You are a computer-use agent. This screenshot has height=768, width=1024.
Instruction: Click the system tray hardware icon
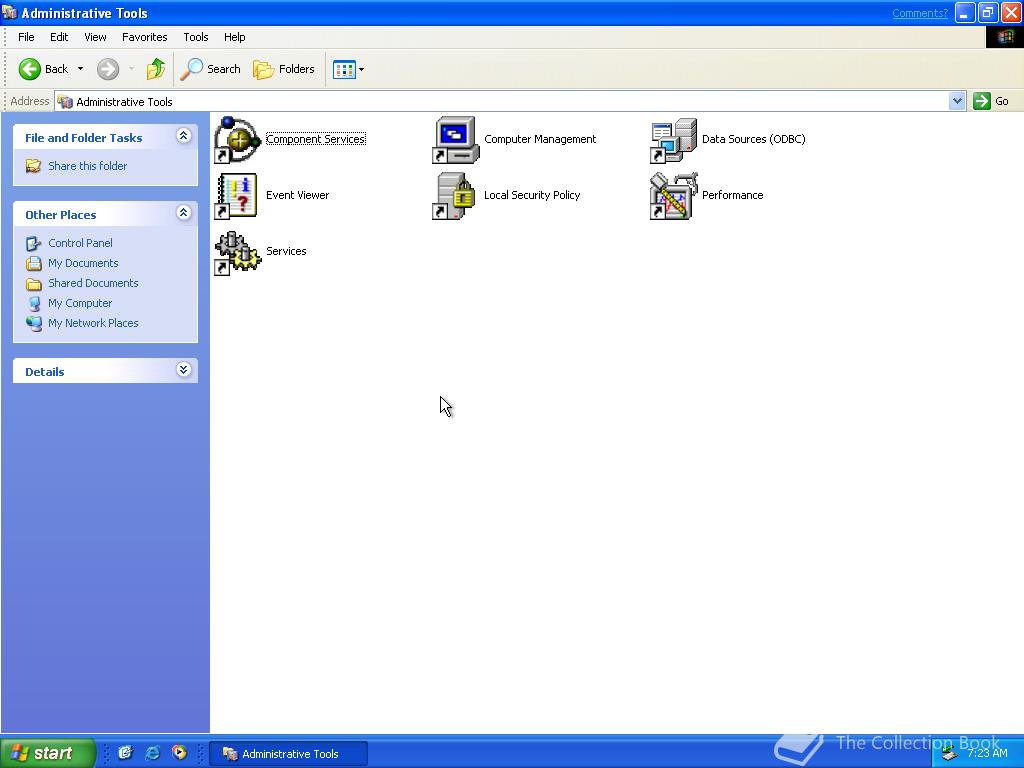949,754
